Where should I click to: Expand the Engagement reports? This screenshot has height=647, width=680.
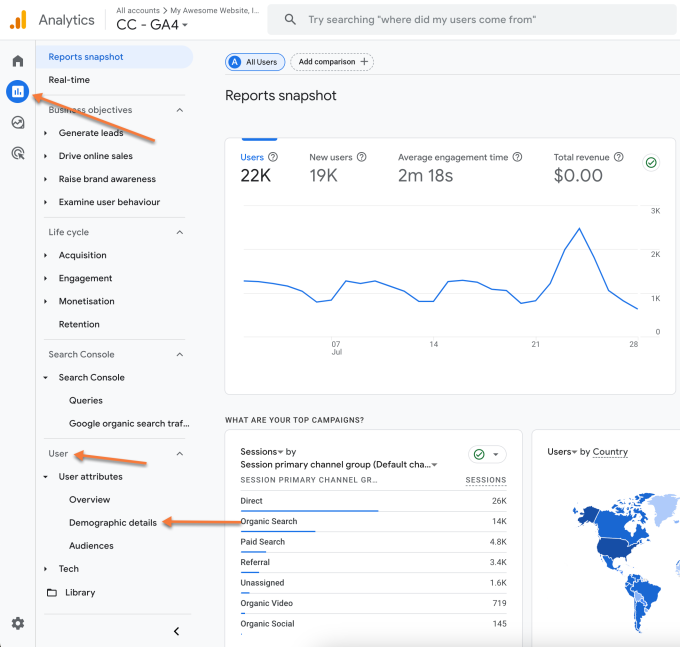pos(46,278)
